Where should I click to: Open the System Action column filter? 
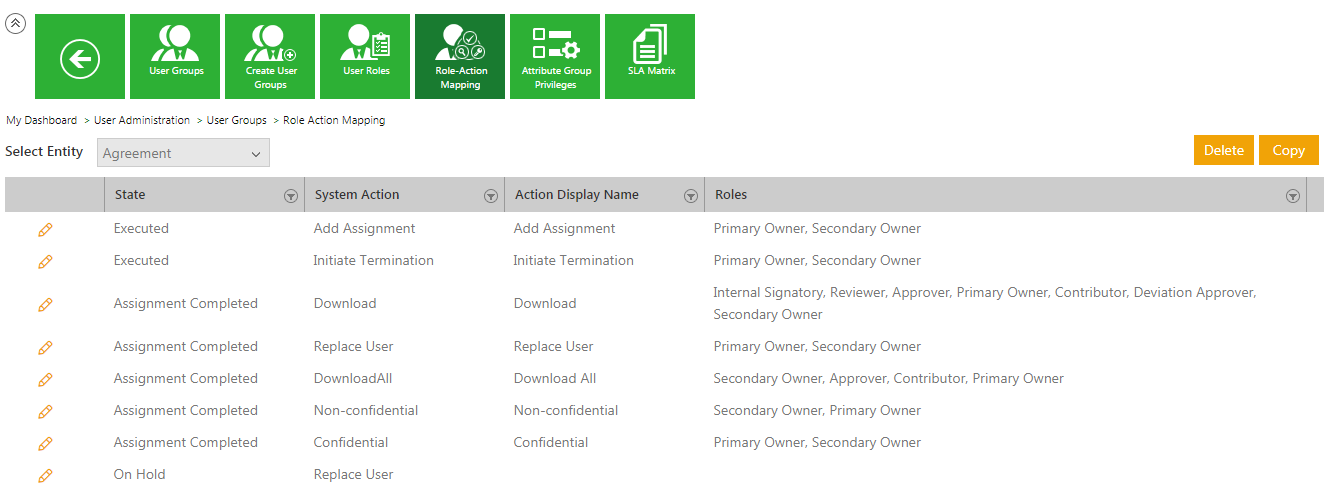coord(491,196)
